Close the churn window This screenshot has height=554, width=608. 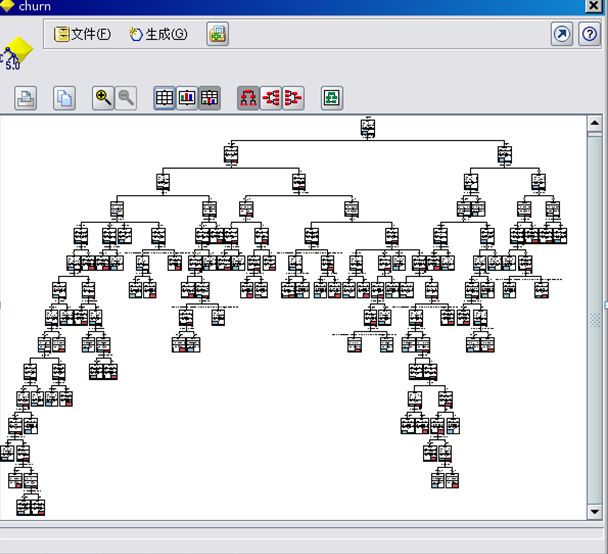click(x=594, y=5)
